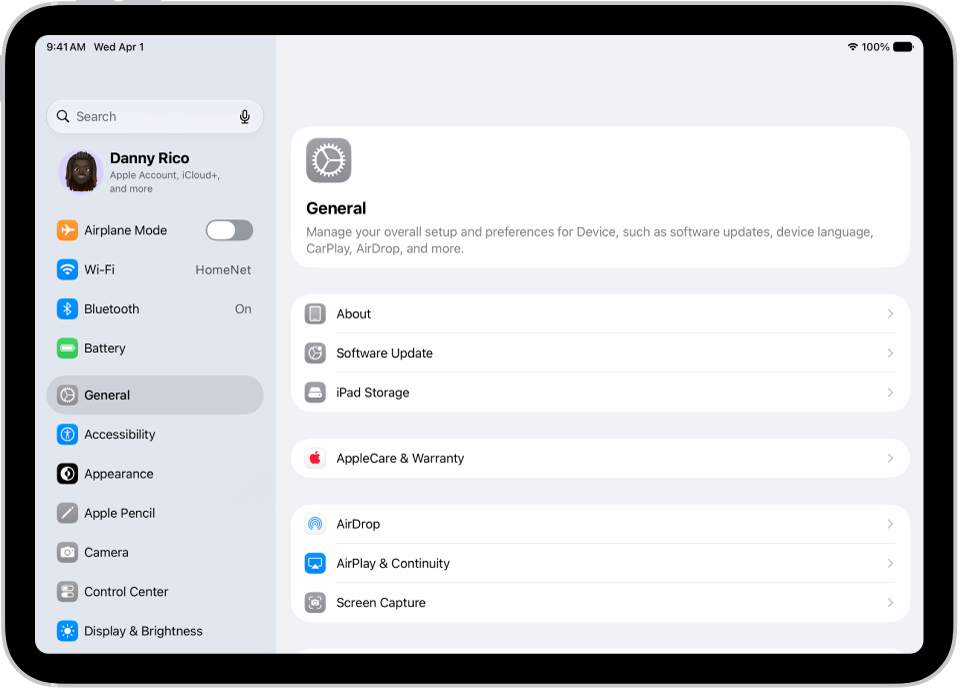Screen dimensions: 960x690
Task: Tap the Control Center icon
Action: tap(67, 591)
